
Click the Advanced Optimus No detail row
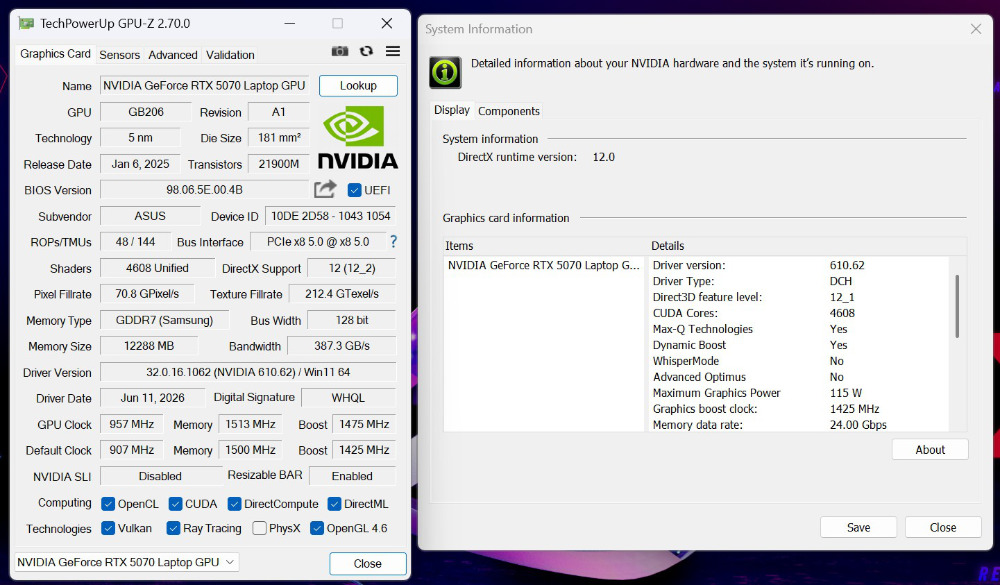point(798,377)
